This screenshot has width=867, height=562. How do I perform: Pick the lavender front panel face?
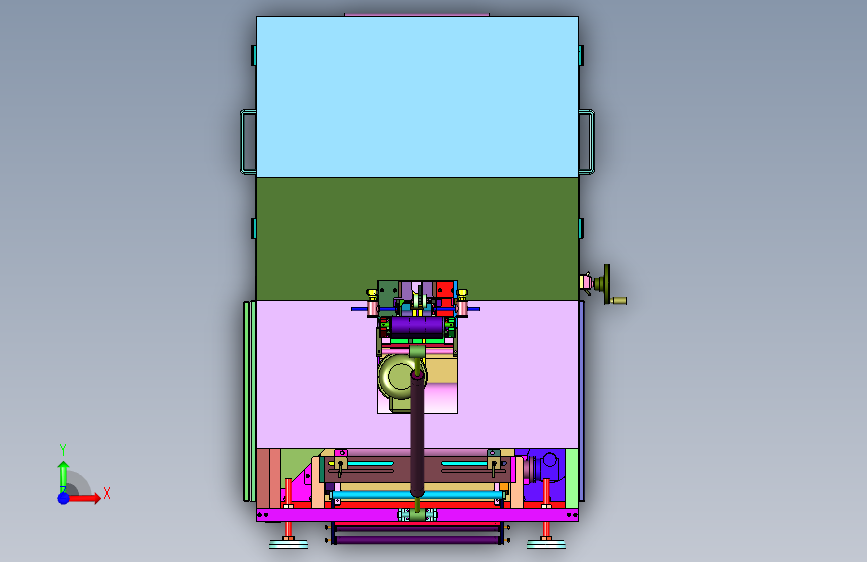(318, 373)
